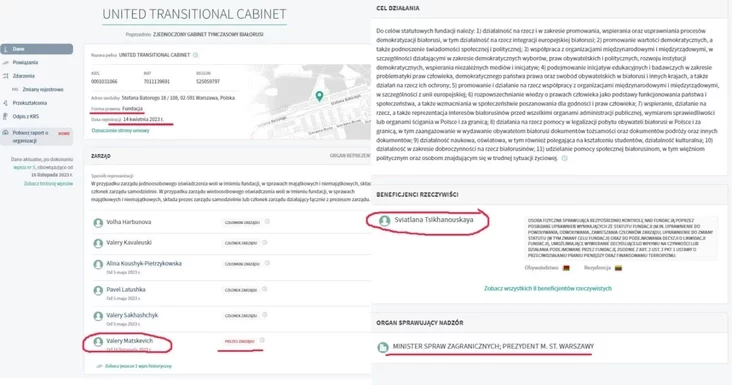The image size is (732, 385).
Task: Click avatar icon next to Valery Sakhashchyk
Action: (x=98, y=316)
